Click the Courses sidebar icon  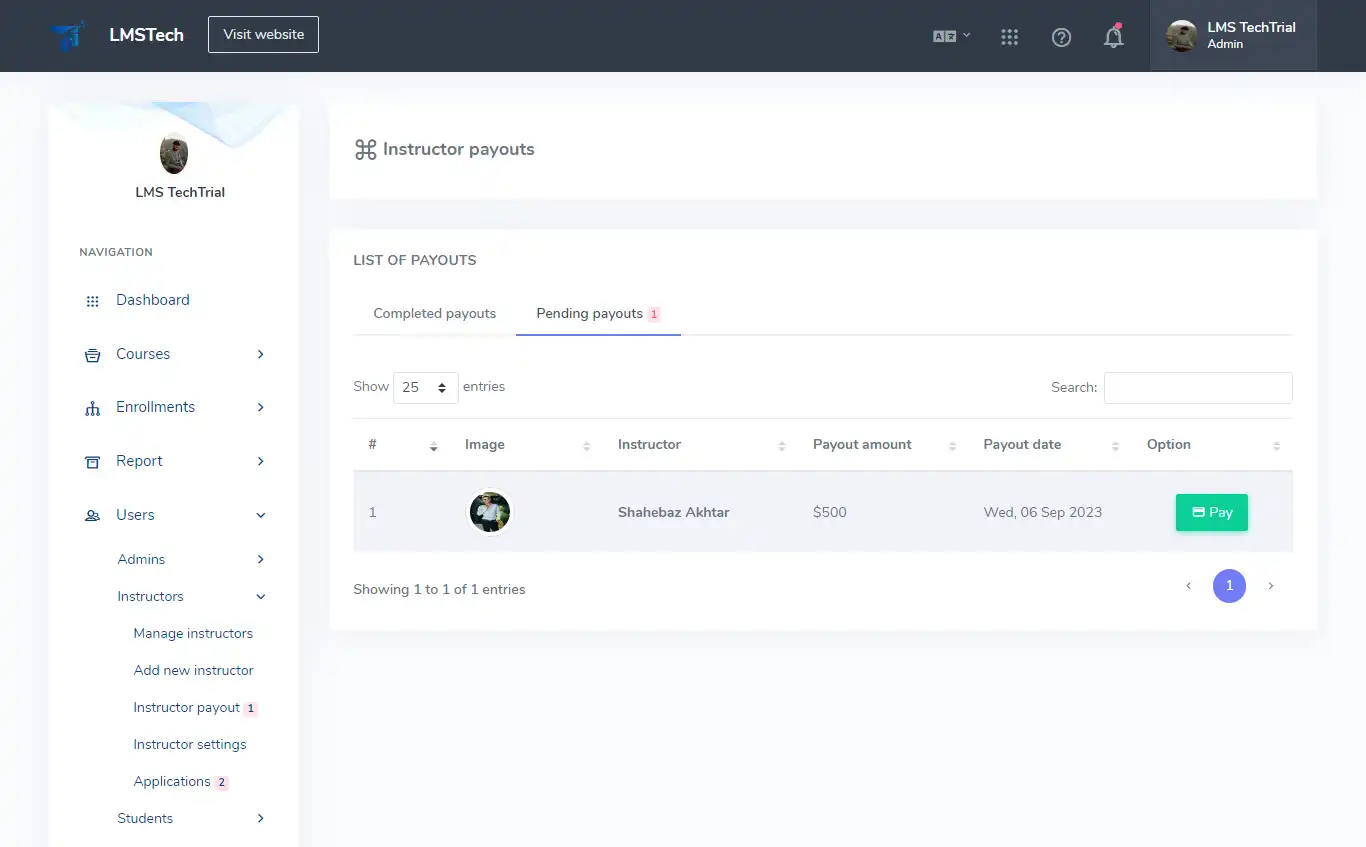[92, 354]
